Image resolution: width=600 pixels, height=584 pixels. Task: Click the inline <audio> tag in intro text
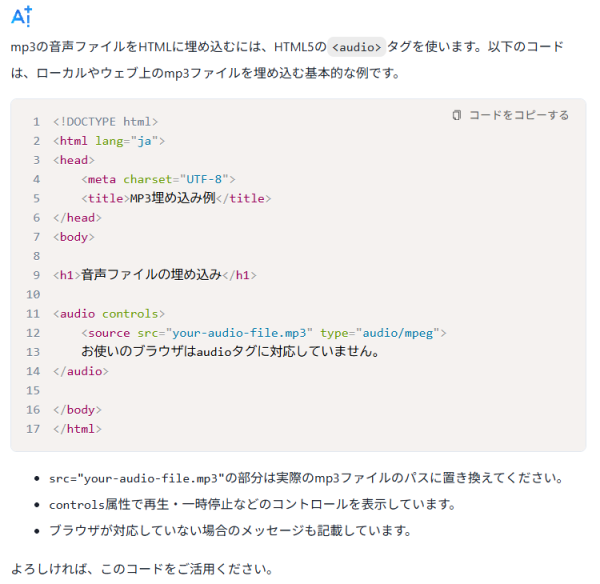point(356,47)
